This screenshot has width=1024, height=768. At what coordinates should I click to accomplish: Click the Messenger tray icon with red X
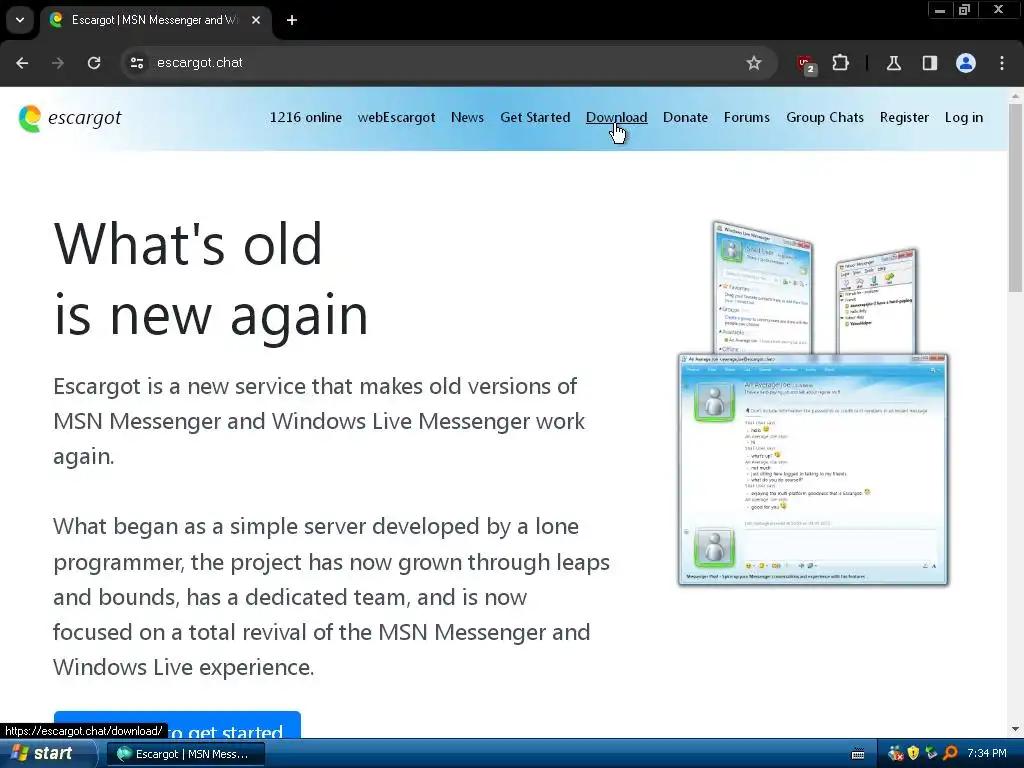point(896,754)
